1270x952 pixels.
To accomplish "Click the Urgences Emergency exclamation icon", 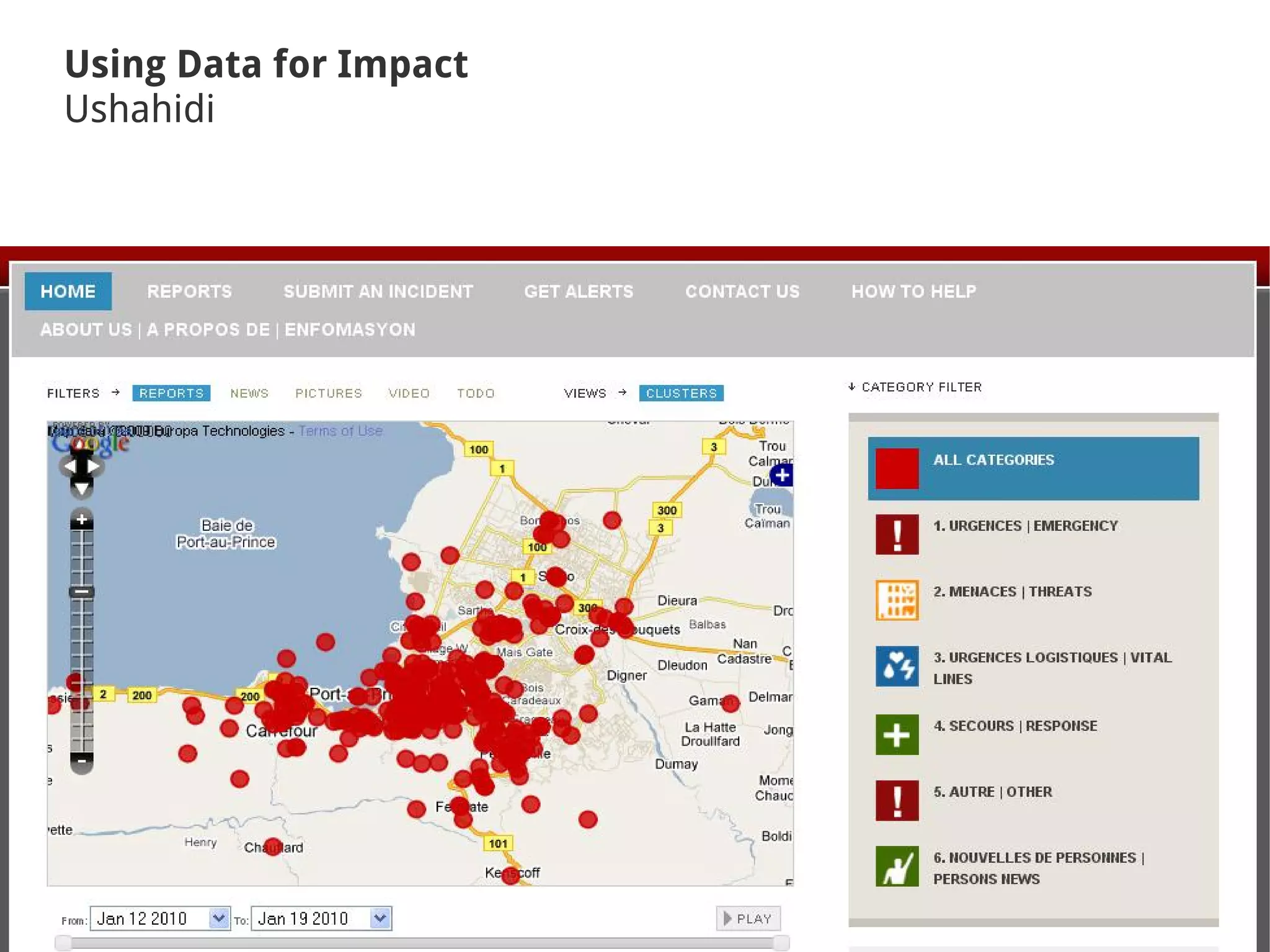I will click(x=897, y=534).
